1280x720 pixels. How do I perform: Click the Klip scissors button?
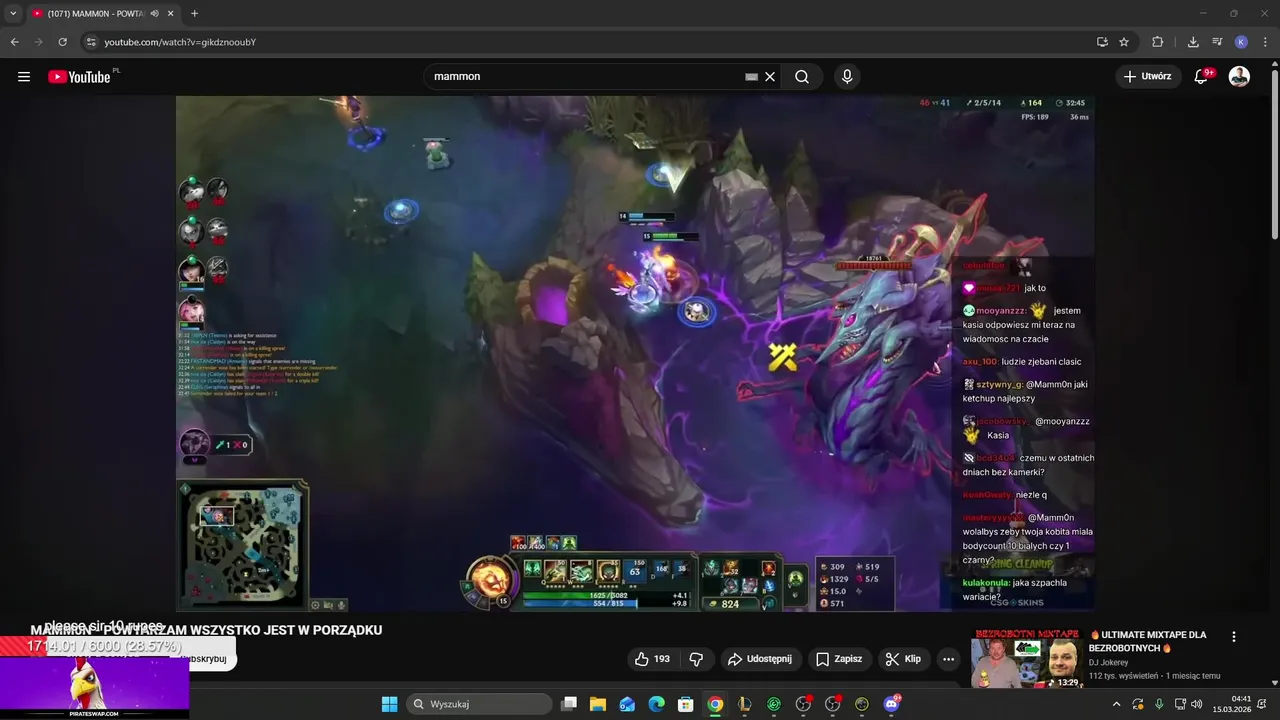903,659
